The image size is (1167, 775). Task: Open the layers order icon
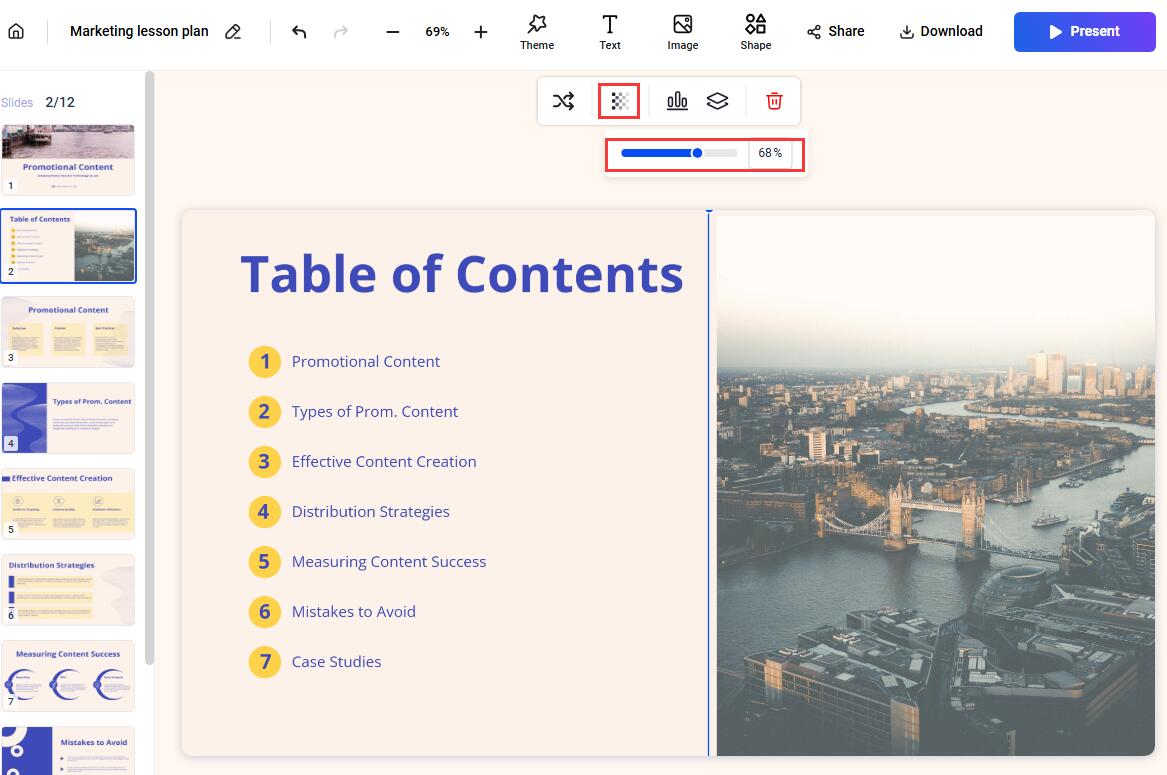(x=717, y=101)
